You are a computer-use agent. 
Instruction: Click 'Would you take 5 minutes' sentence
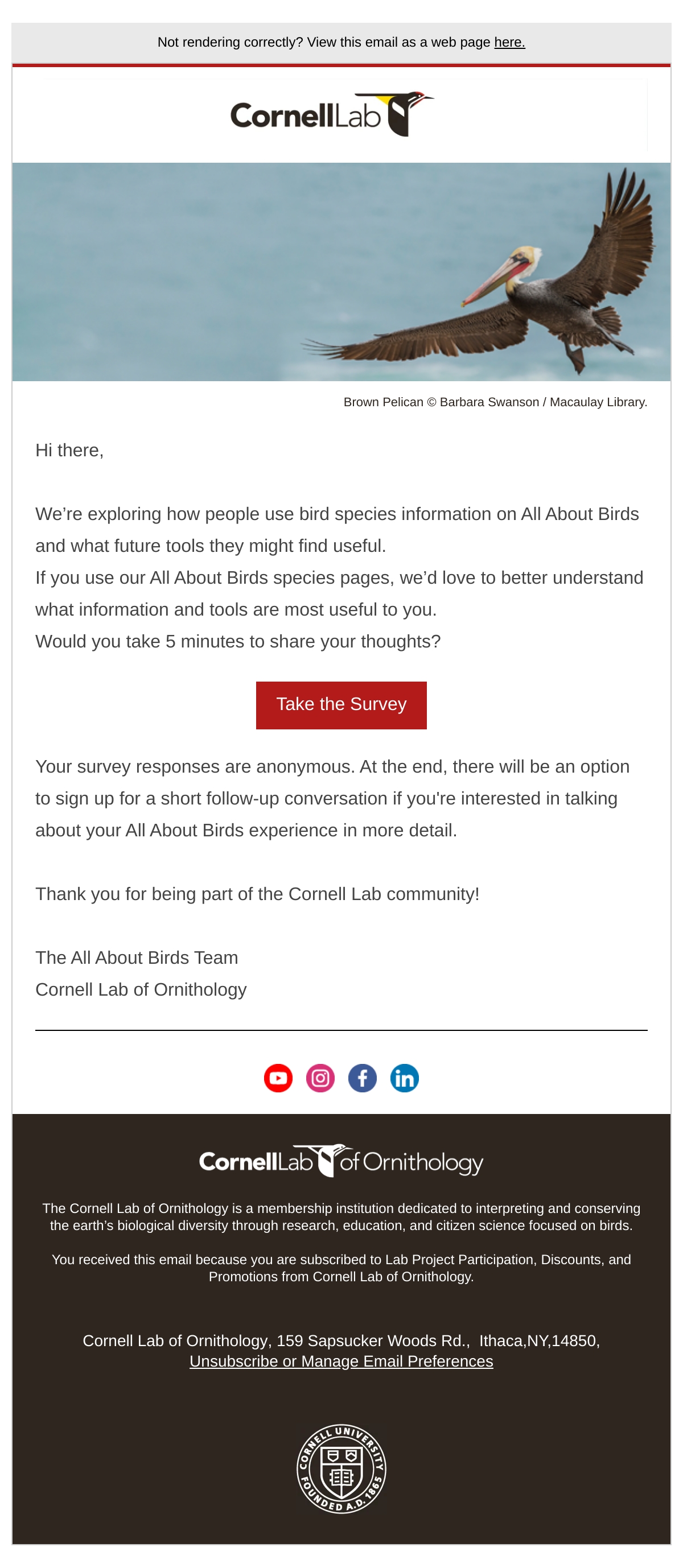click(237, 642)
